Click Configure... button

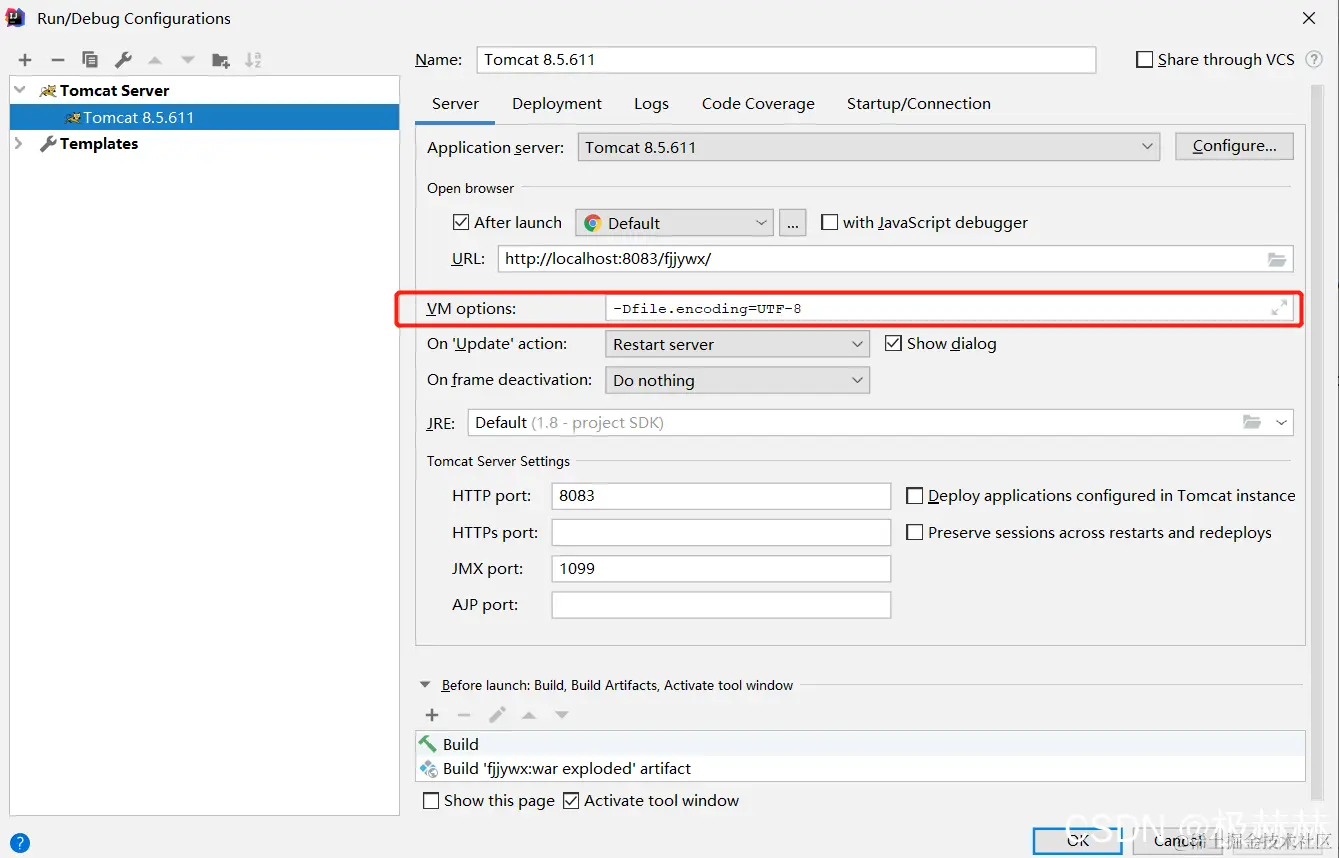[x=1234, y=146]
